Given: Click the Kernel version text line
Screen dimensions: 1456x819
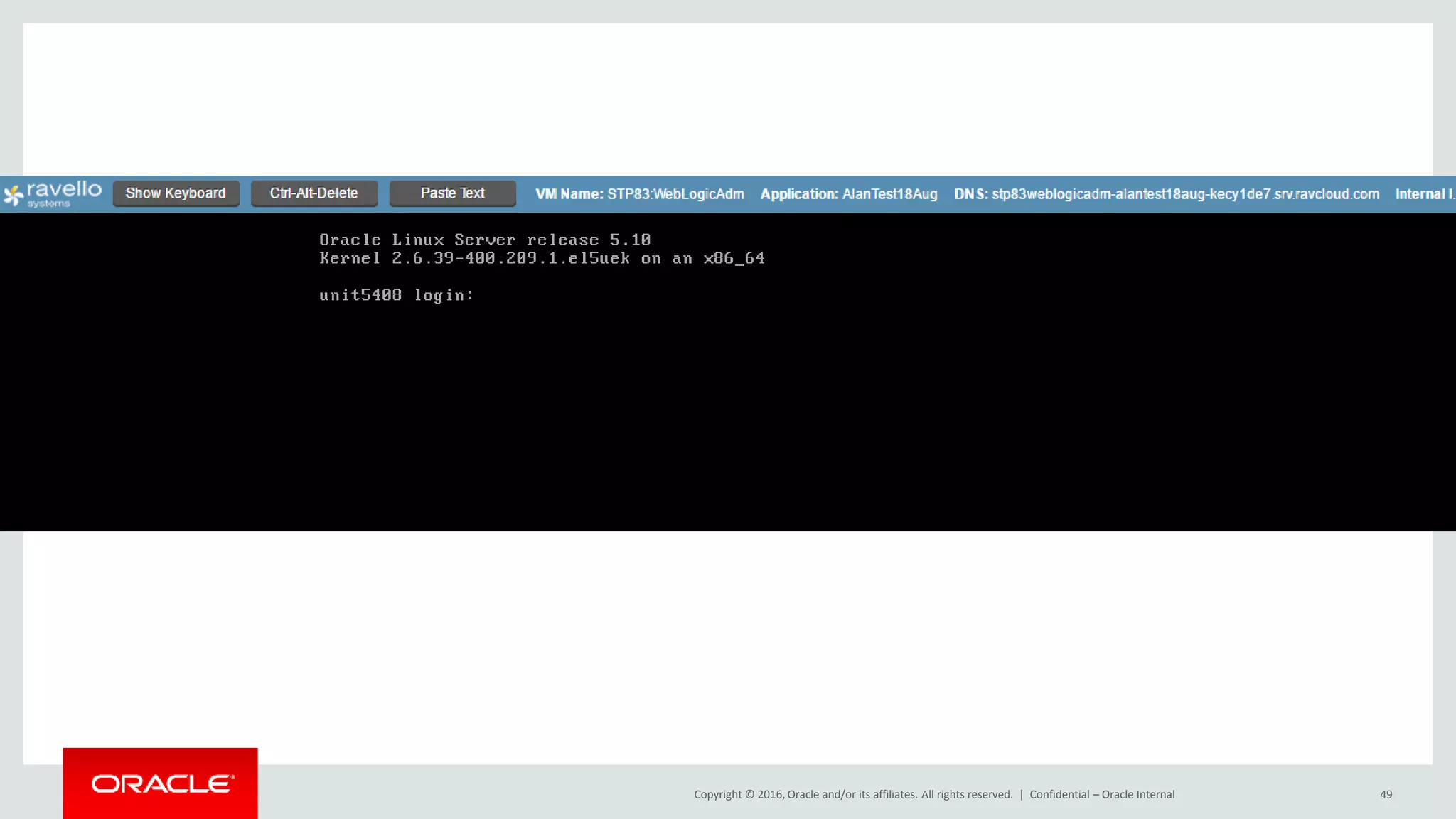Looking at the screenshot, I should [x=542, y=259].
